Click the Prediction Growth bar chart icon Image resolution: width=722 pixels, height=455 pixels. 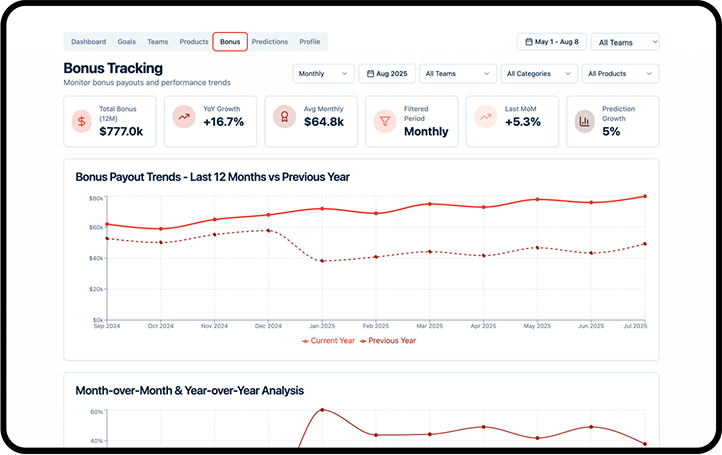coord(585,121)
